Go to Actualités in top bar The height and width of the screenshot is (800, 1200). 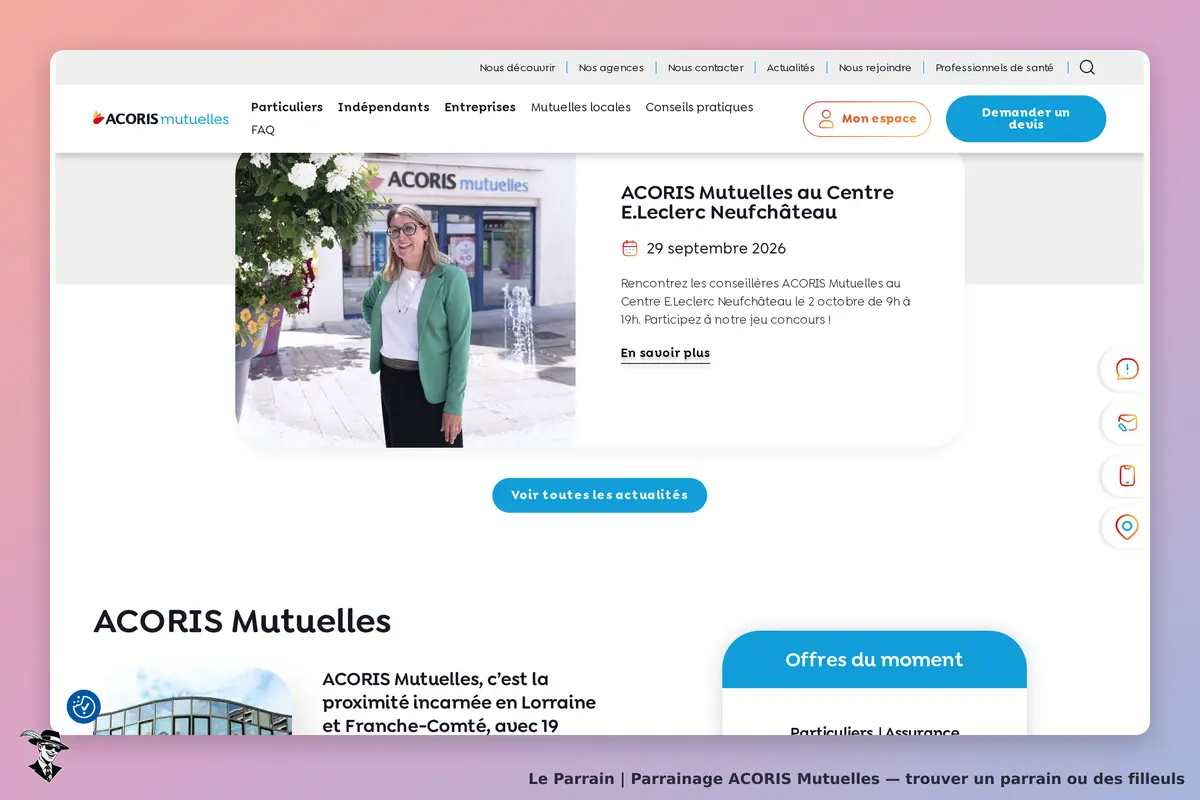[x=791, y=68]
